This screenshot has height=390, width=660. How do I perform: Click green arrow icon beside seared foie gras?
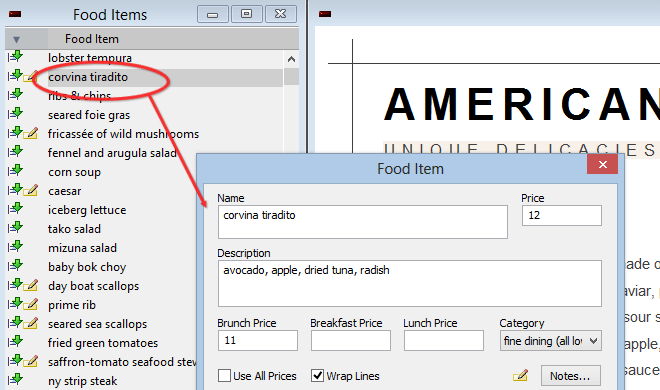coord(15,113)
